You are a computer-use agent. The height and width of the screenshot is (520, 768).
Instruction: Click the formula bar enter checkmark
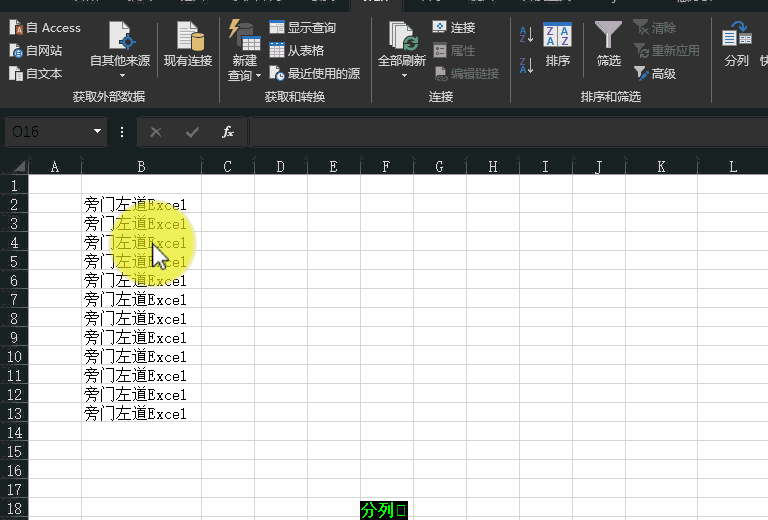[x=192, y=132]
